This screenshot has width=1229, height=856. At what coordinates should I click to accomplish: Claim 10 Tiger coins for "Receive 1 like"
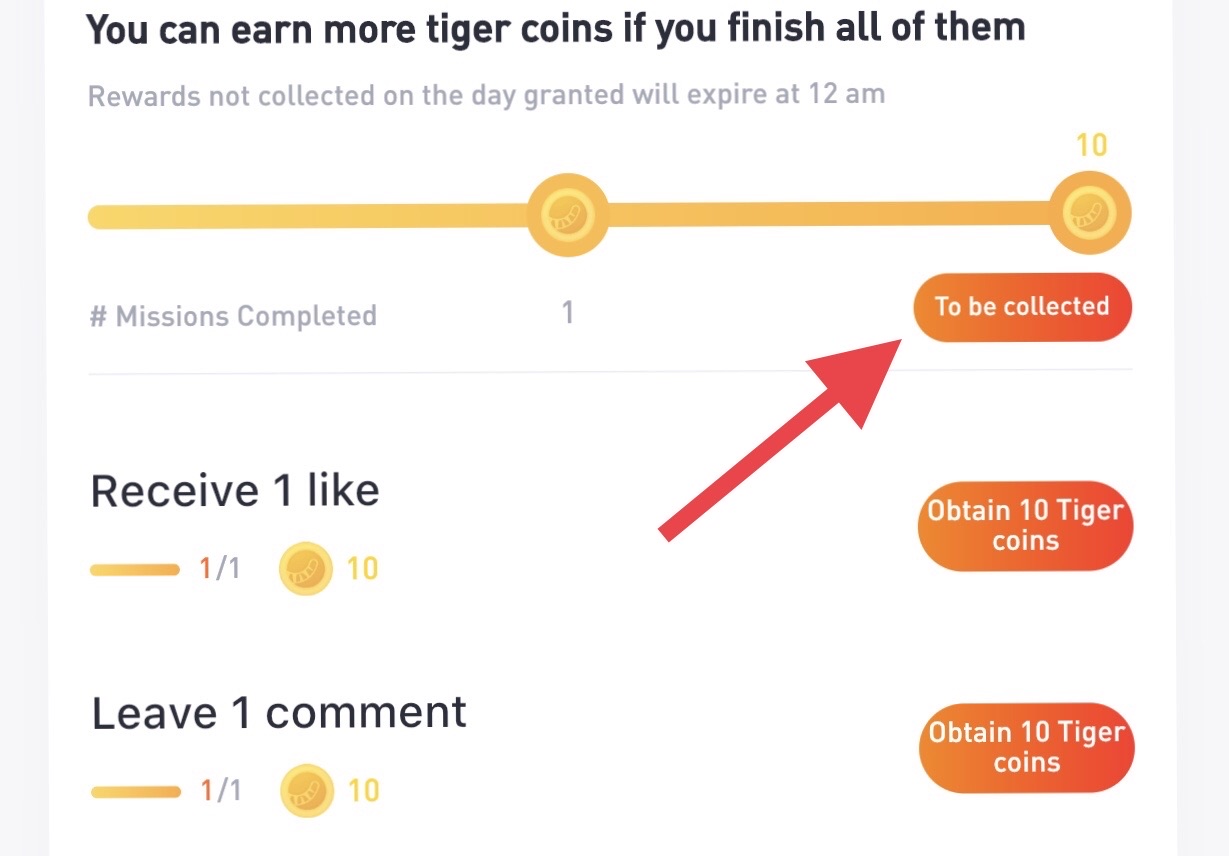[x=1025, y=526]
